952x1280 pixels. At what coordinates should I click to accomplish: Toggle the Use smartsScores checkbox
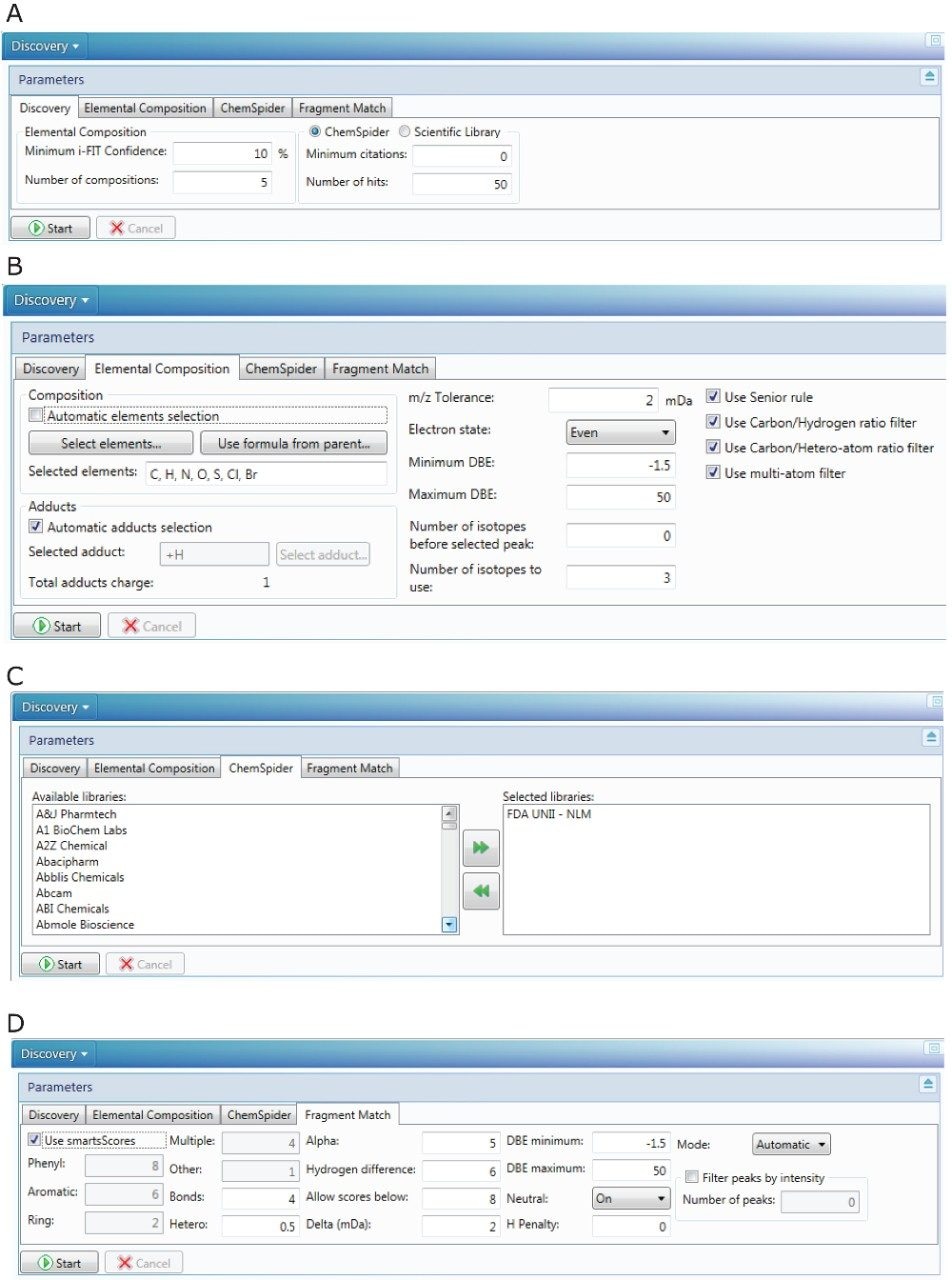coord(35,1139)
